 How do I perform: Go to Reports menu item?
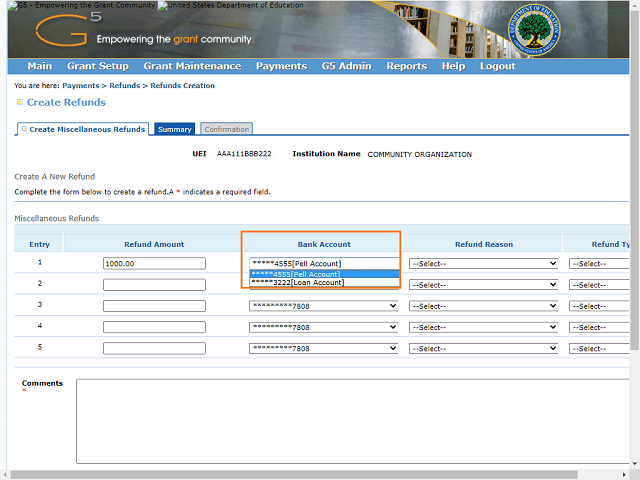(x=406, y=66)
